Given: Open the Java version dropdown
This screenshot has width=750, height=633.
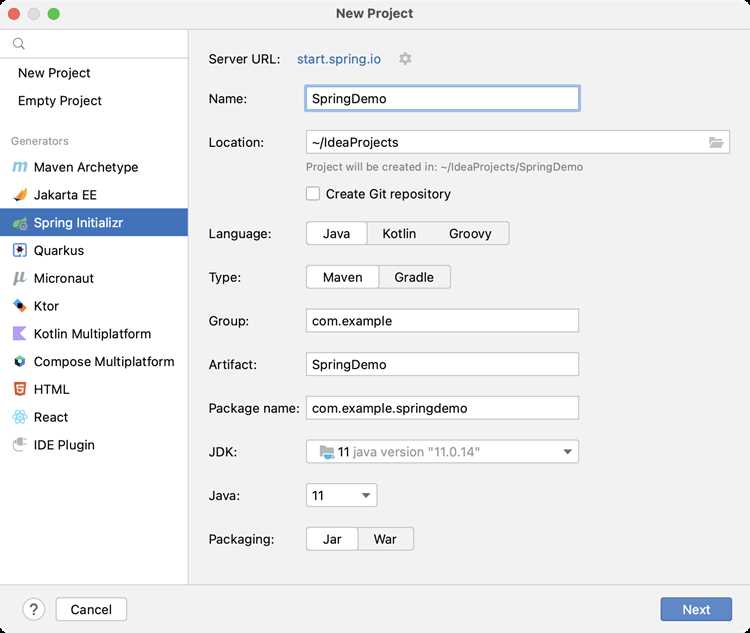Looking at the screenshot, I should (342, 495).
